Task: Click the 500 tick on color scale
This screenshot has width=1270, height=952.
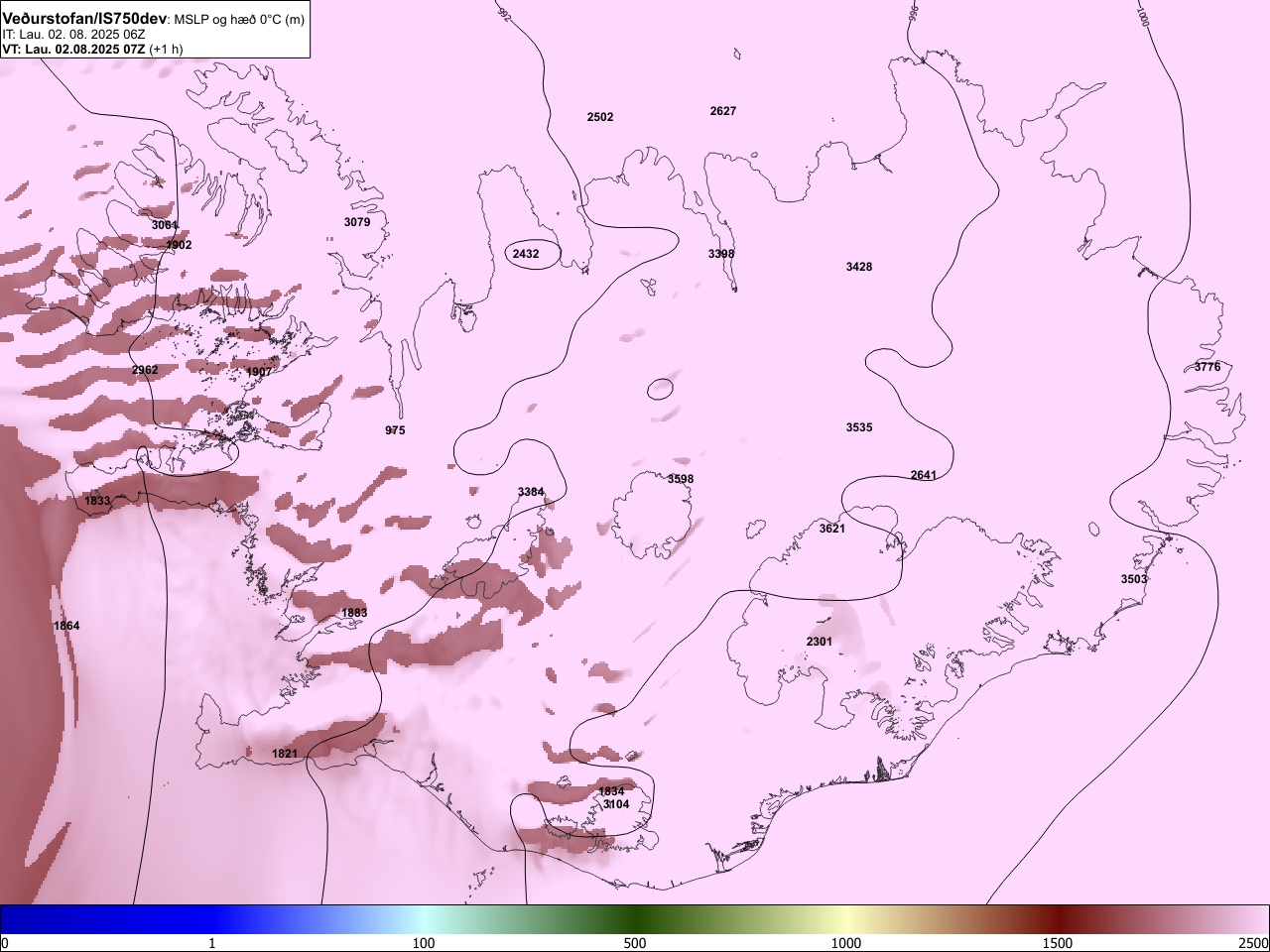Action: [x=635, y=942]
